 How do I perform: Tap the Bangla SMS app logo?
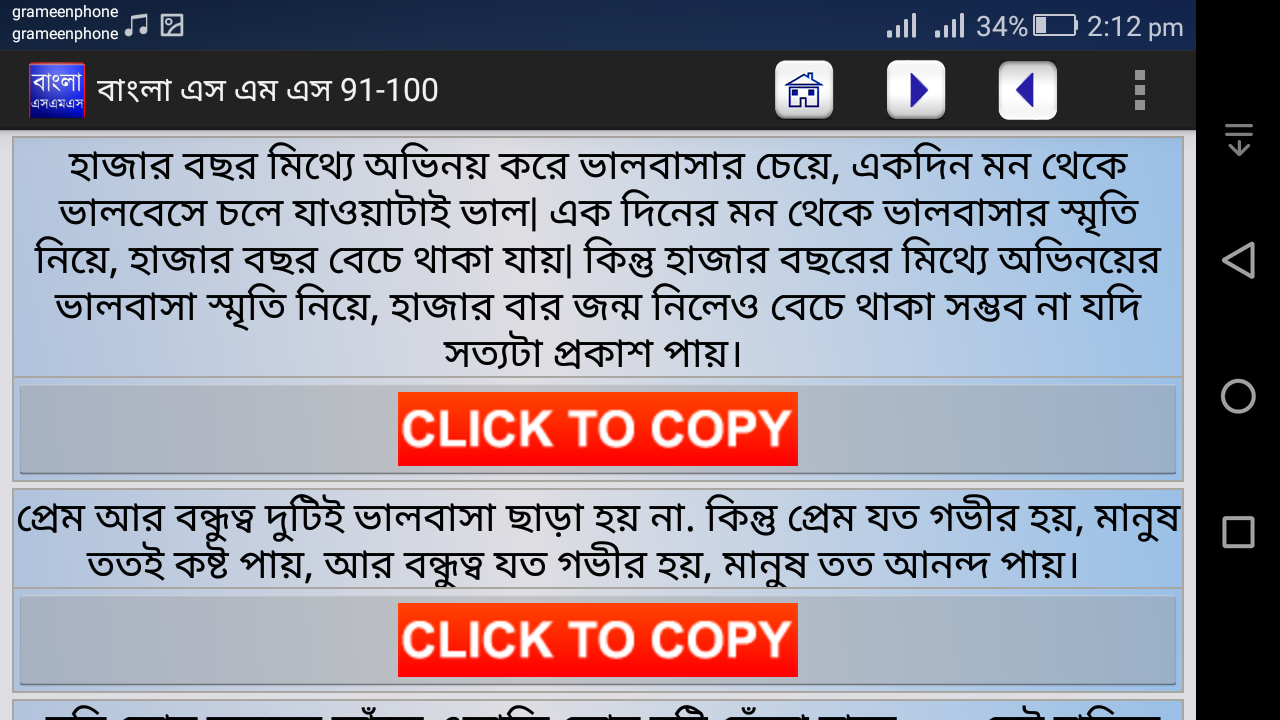(x=57, y=91)
